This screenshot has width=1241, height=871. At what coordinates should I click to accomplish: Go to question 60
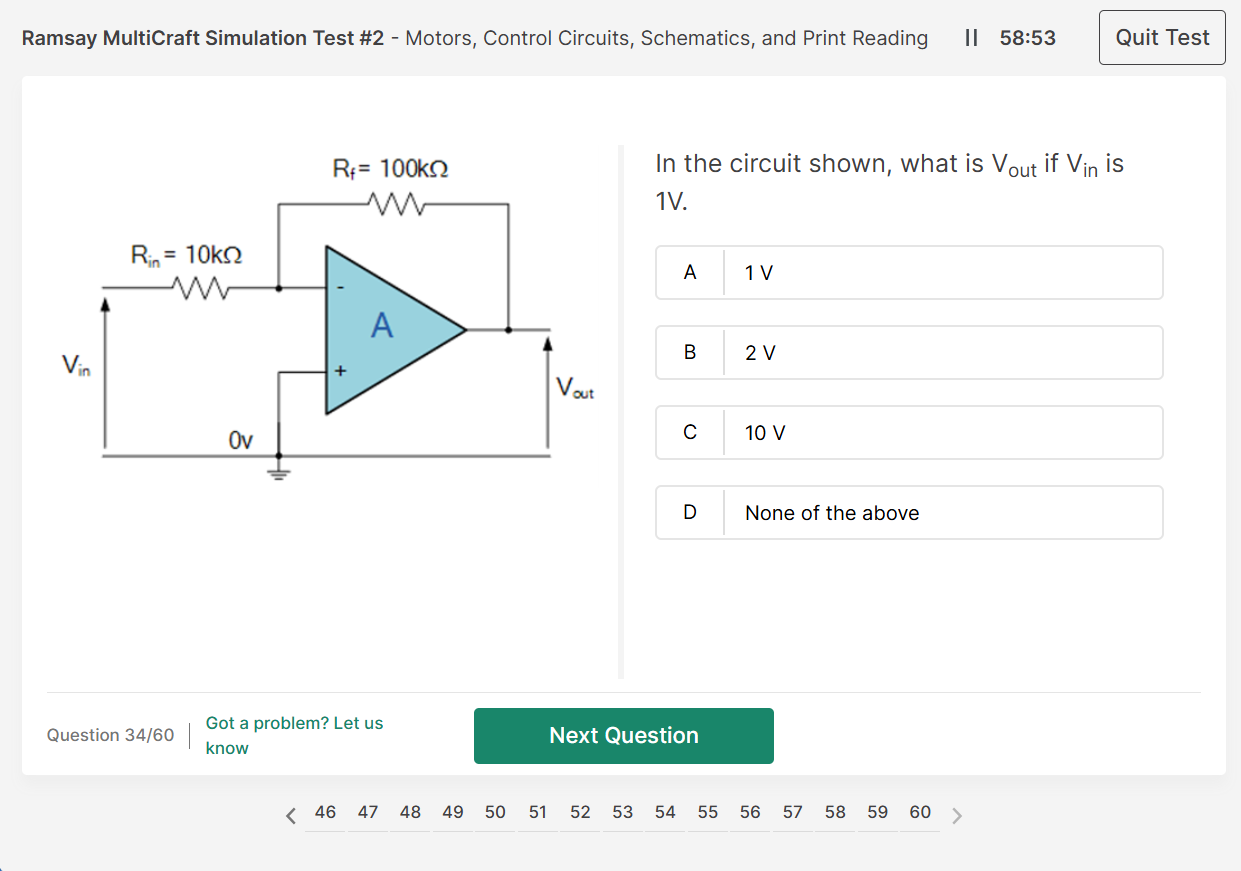point(920,813)
